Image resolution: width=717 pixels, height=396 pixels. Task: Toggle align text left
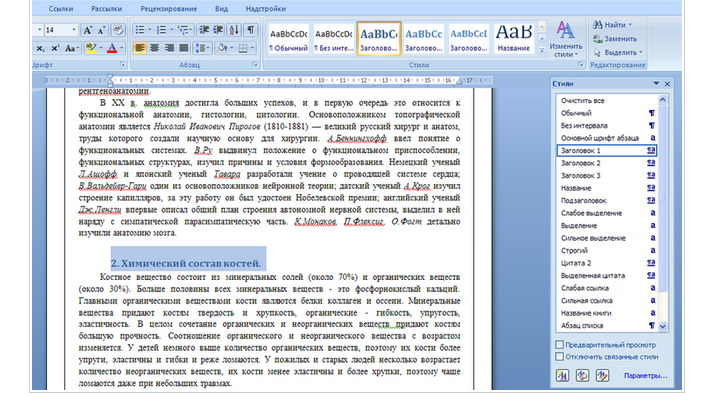pos(139,48)
